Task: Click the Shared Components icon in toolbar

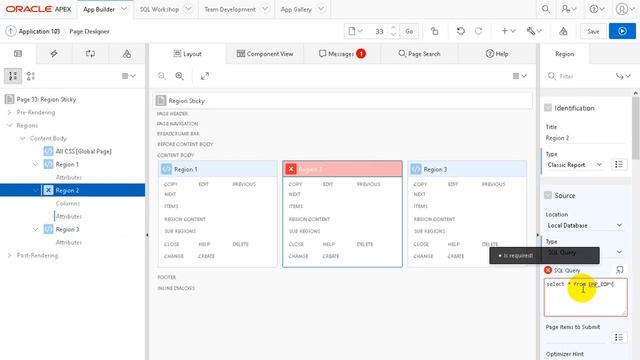Action: tap(563, 31)
